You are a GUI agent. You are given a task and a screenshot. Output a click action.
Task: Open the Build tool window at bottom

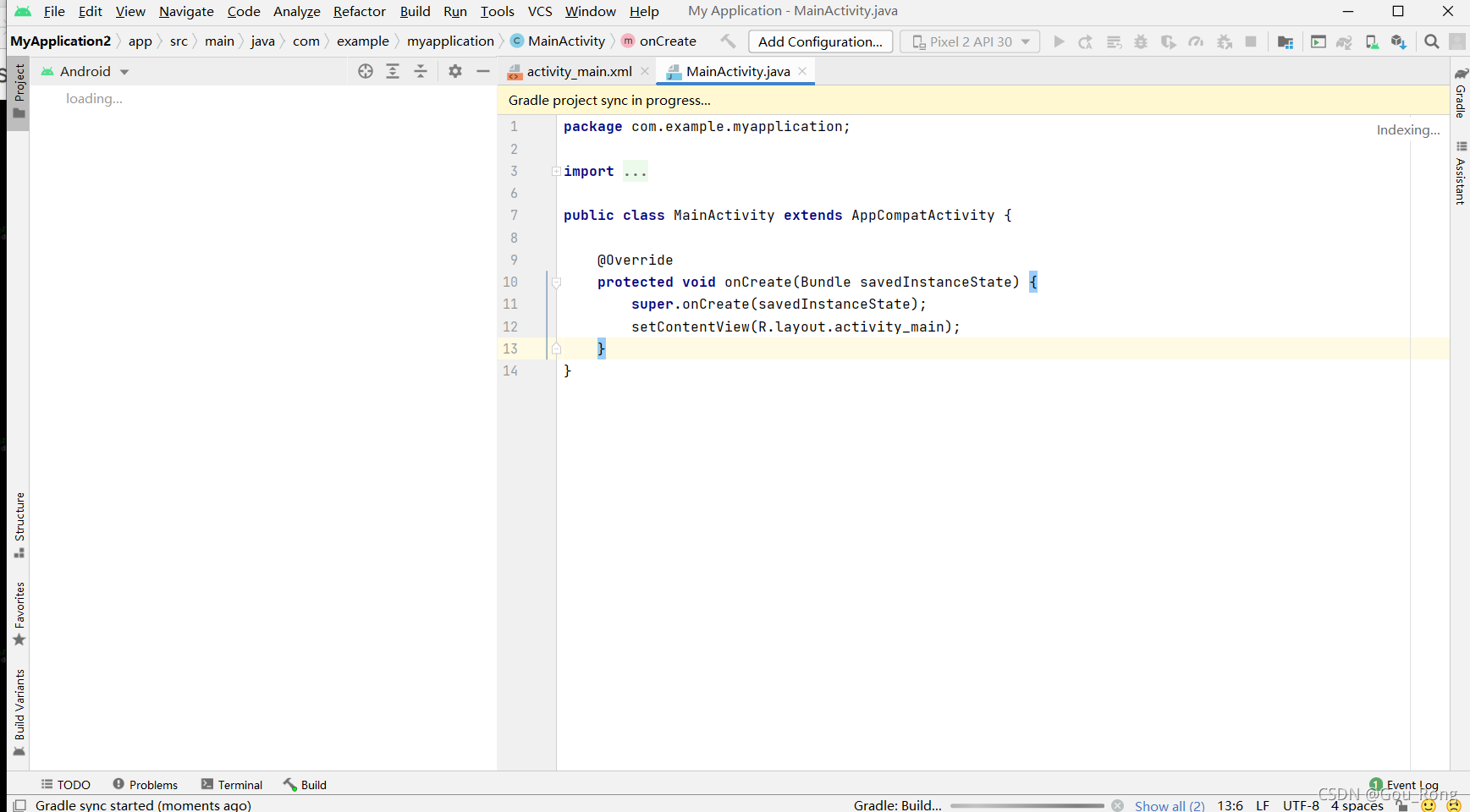pos(305,785)
